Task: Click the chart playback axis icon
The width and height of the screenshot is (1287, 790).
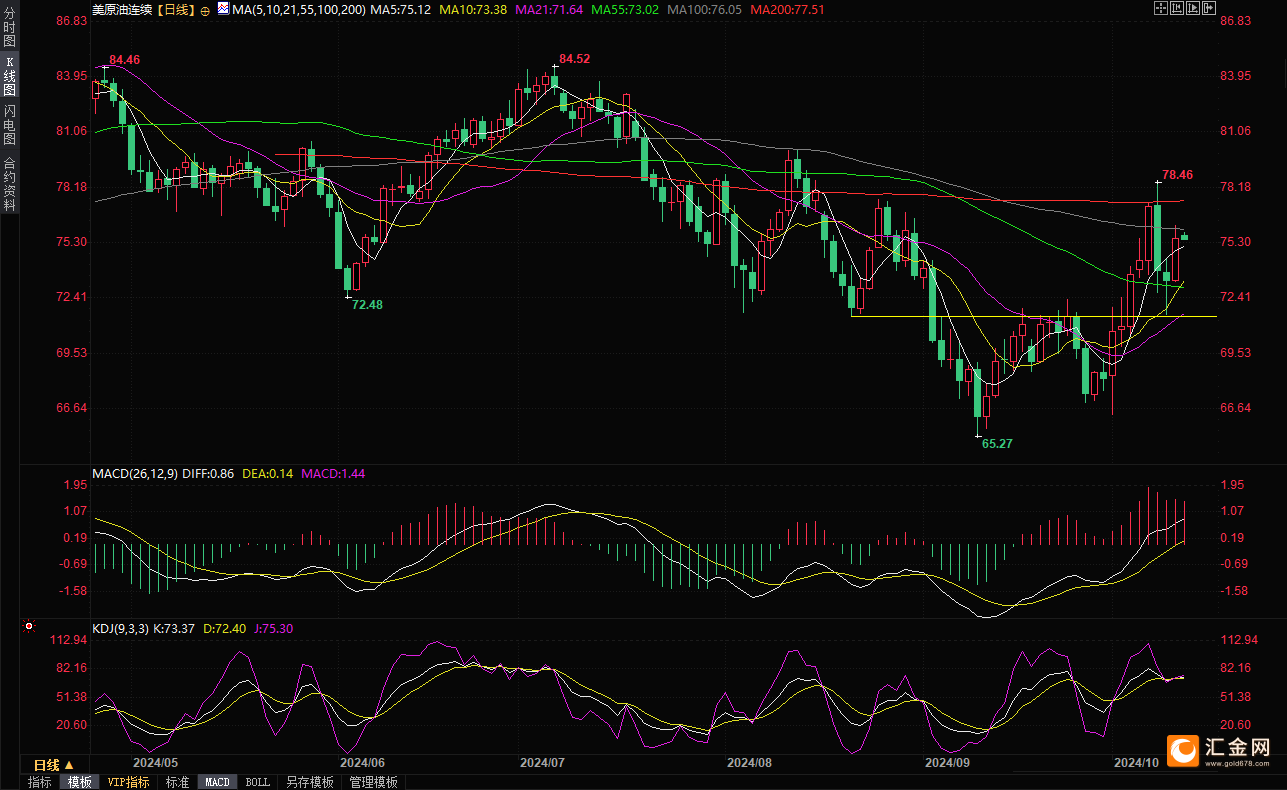Action: pos(1193,8)
